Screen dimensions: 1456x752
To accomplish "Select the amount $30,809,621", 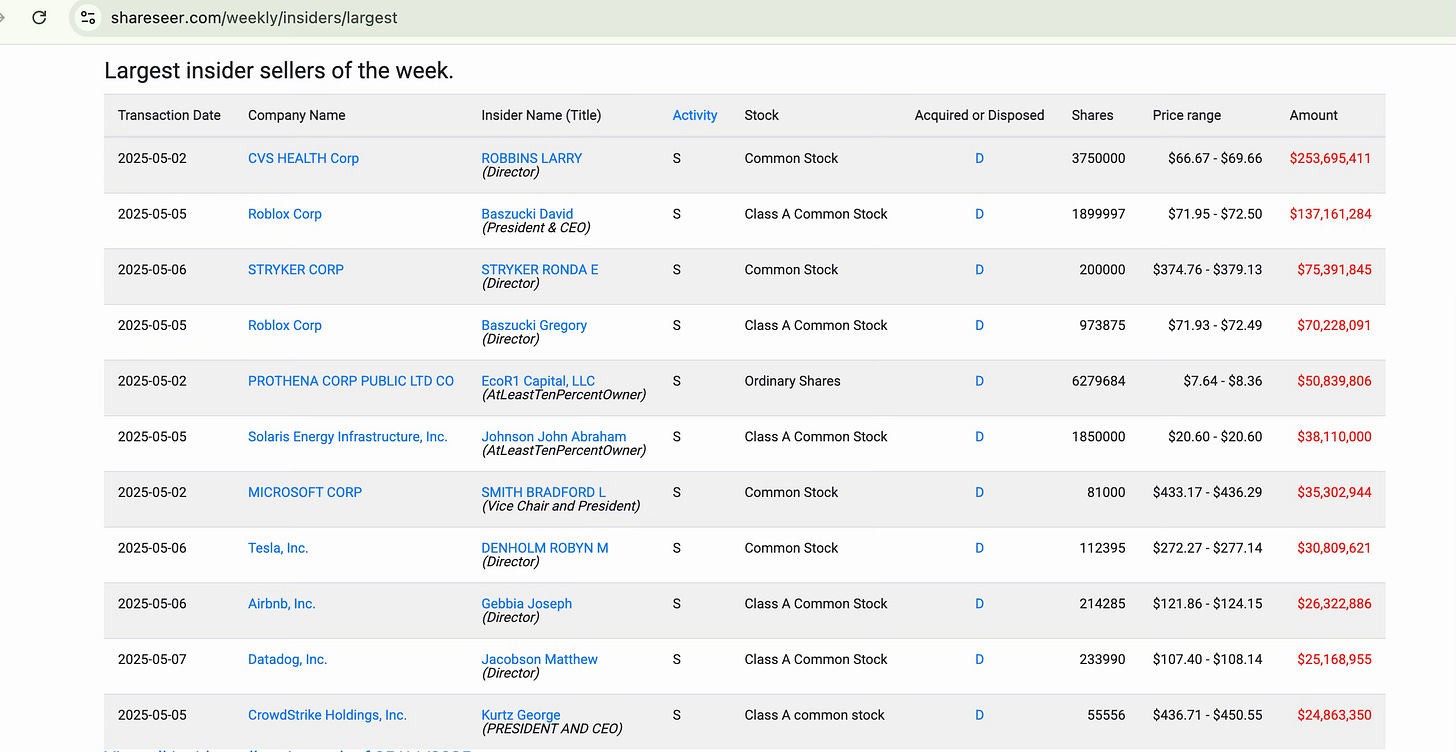I will click(1334, 548).
